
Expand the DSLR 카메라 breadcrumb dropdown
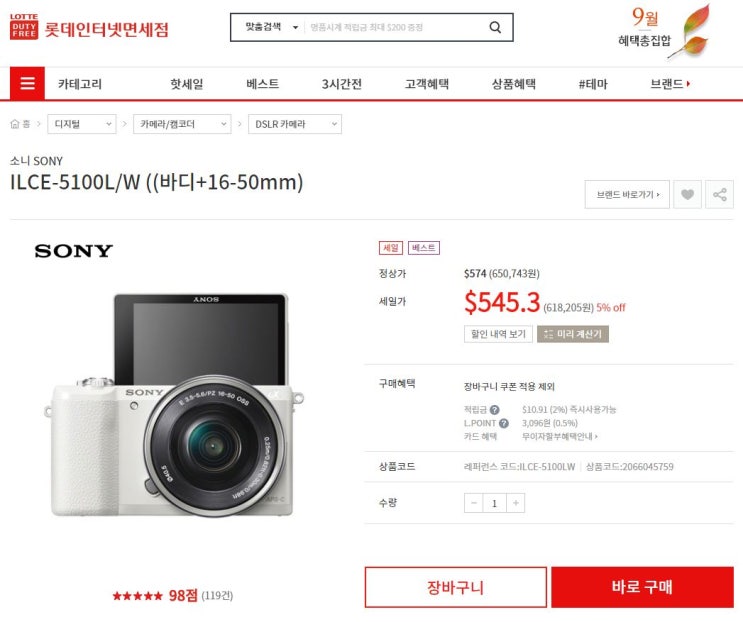(295, 124)
